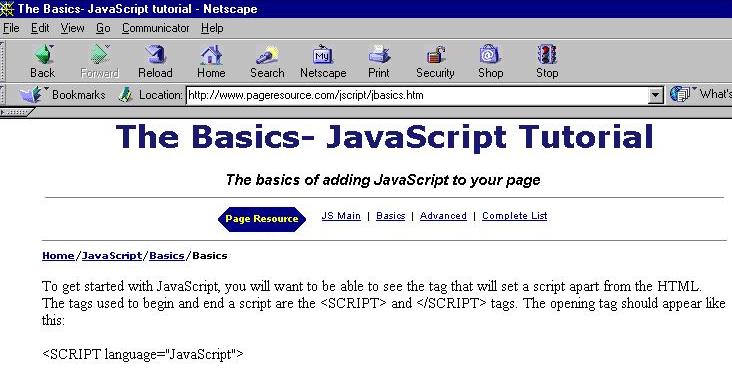This screenshot has height=376, width=732.
Task: Open the Search toolbar icon
Action: (x=267, y=55)
